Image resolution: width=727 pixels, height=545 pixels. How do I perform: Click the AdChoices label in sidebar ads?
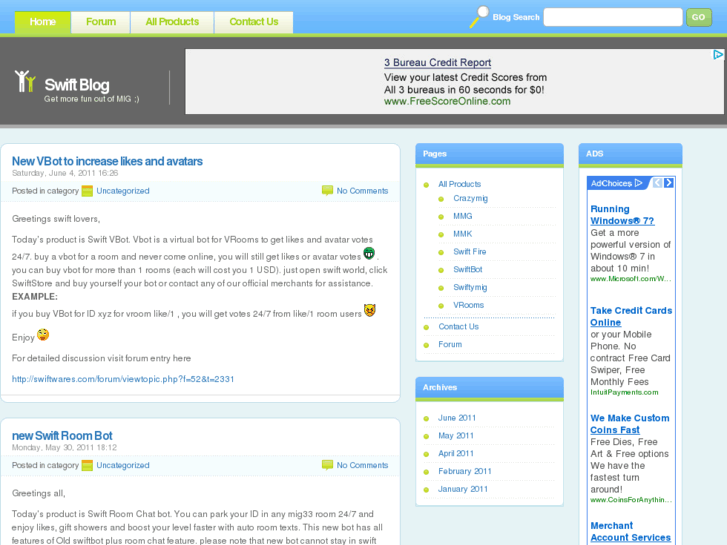tap(616, 183)
